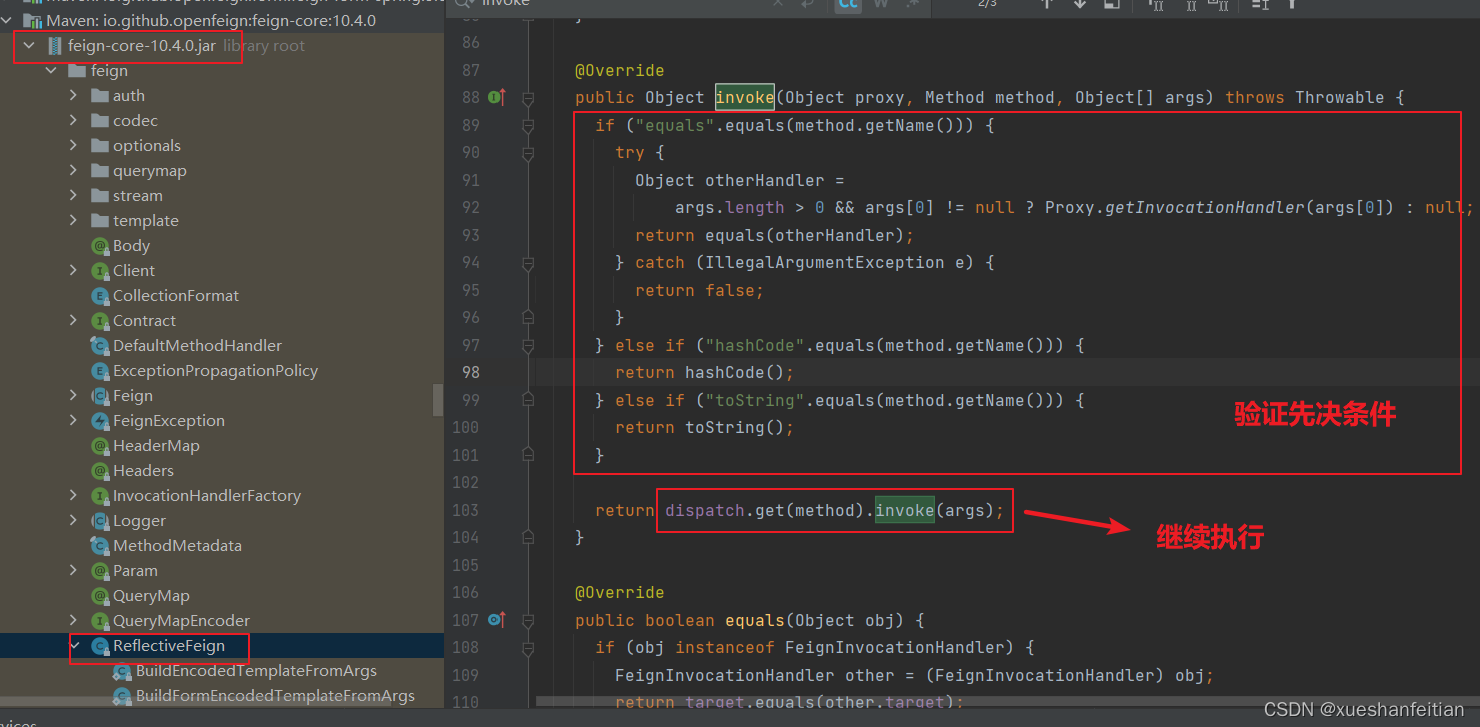The width and height of the screenshot is (1480, 727).
Task: Click dispatch.get(method) on line 103
Action: [x=765, y=510]
